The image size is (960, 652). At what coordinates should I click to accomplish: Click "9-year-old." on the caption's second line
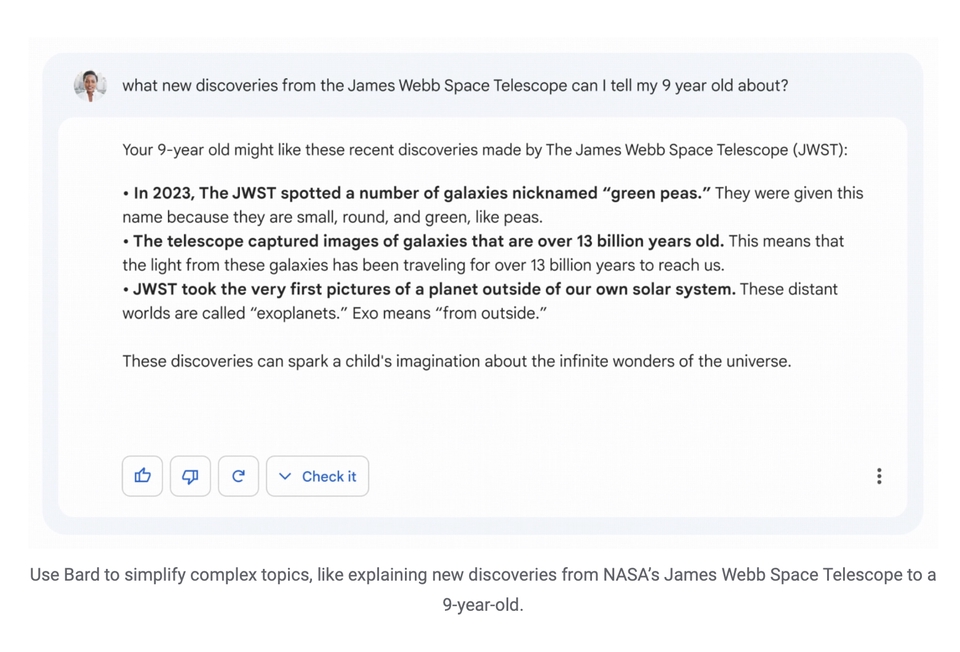[x=483, y=605]
